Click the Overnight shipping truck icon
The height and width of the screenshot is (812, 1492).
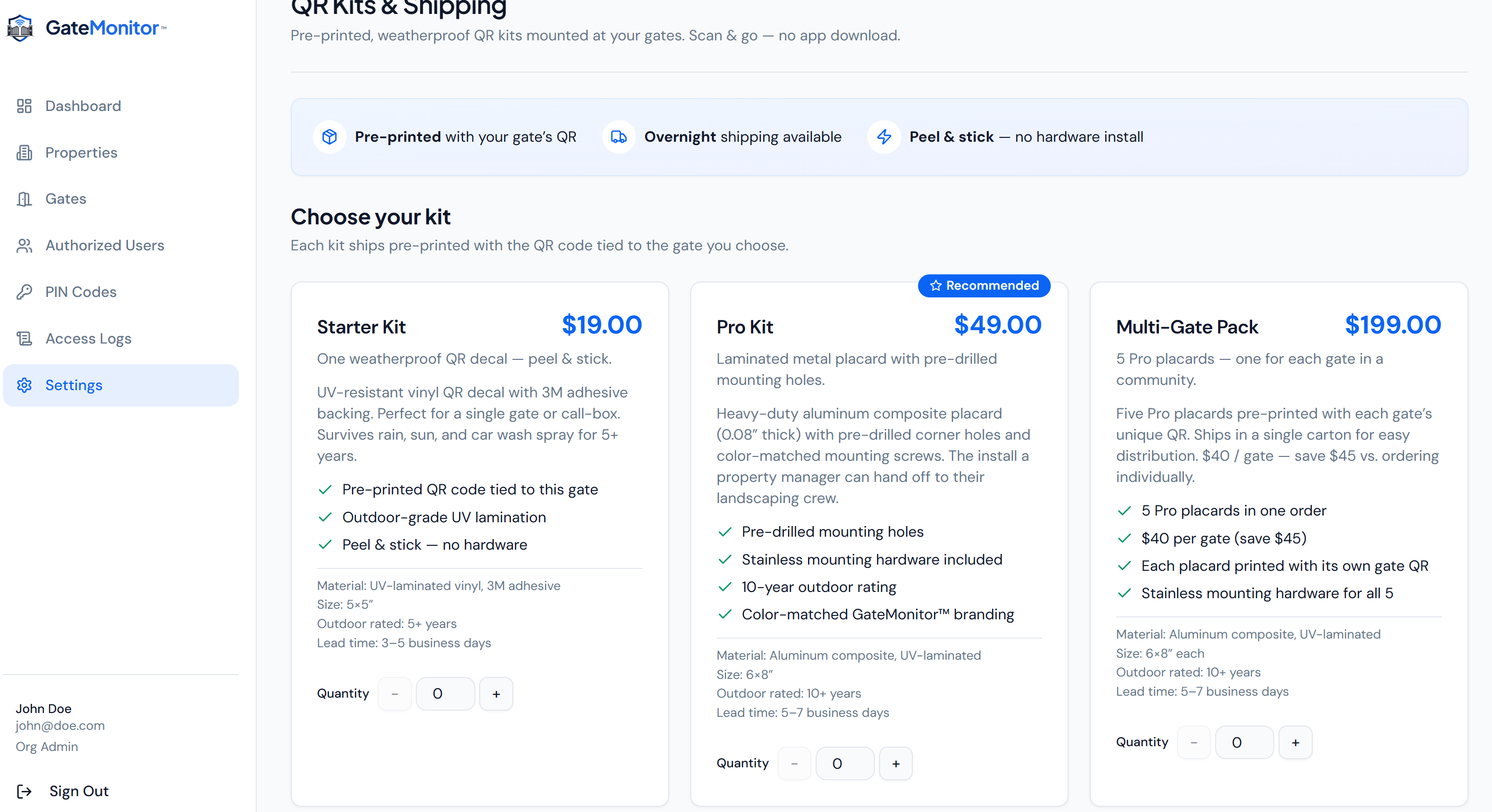coord(619,137)
